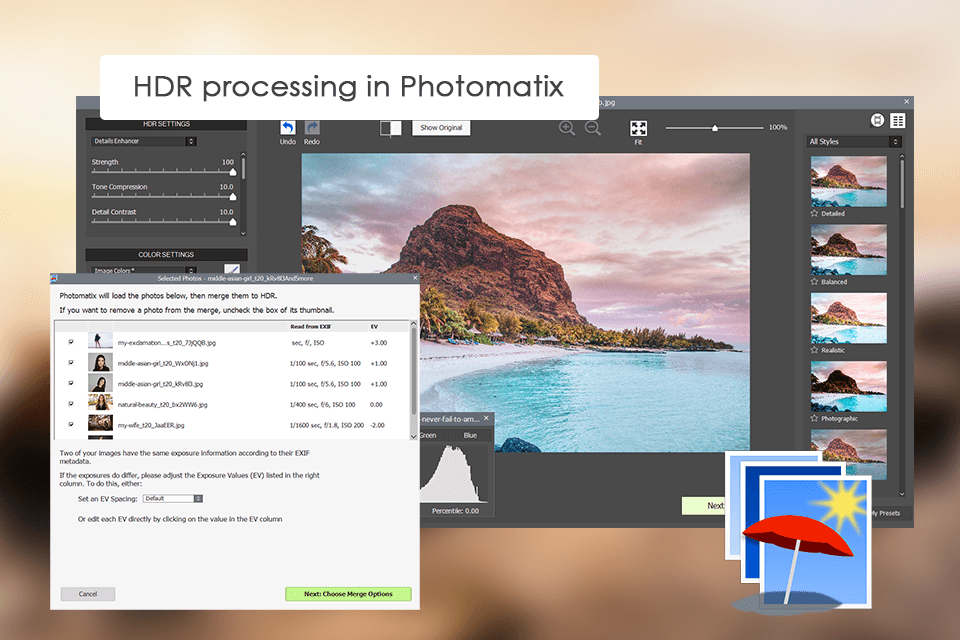
Task: Click the Percentile: 0.00 readout
Action: click(456, 511)
